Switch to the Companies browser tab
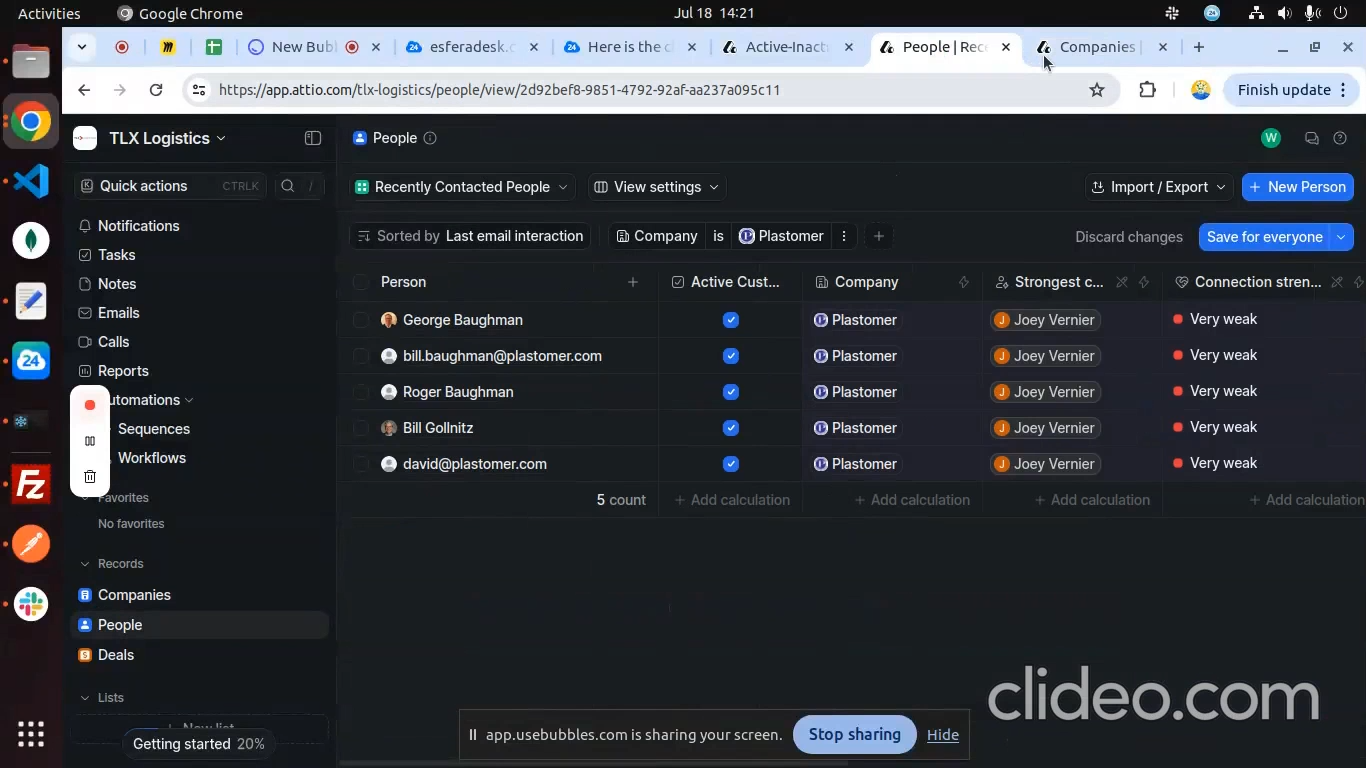Viewport: 1366px width, 768px height. (1095, 47)
